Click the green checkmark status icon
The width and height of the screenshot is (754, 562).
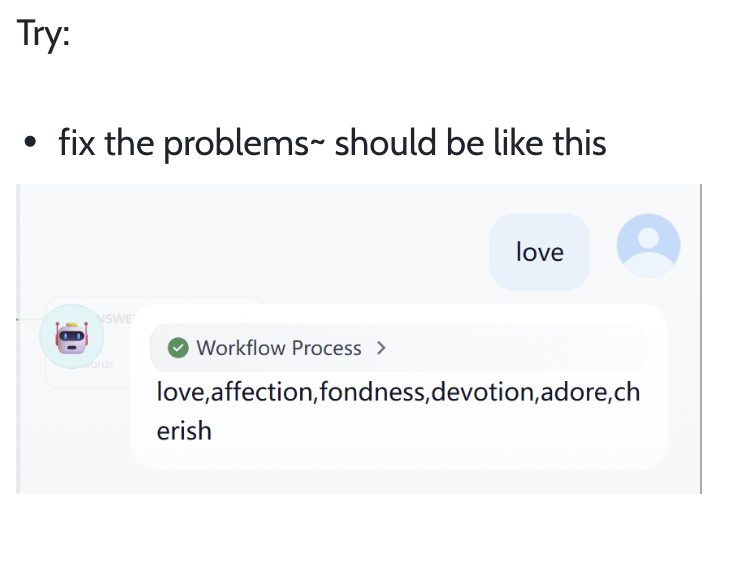(x=178, y=348)
